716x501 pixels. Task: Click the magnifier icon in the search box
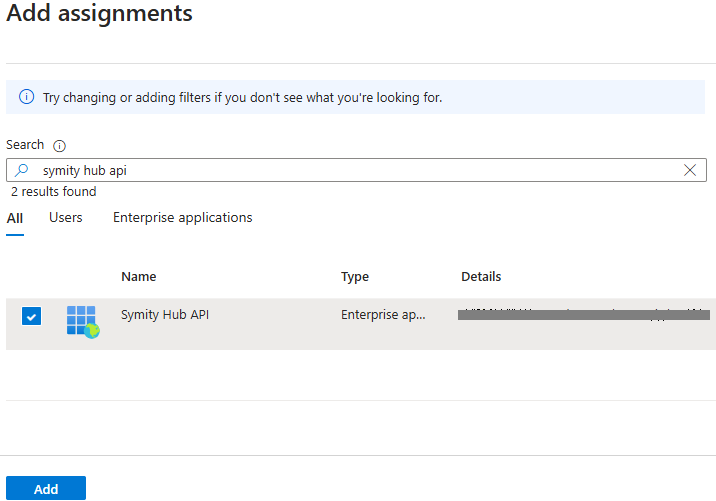click(22, 170)
